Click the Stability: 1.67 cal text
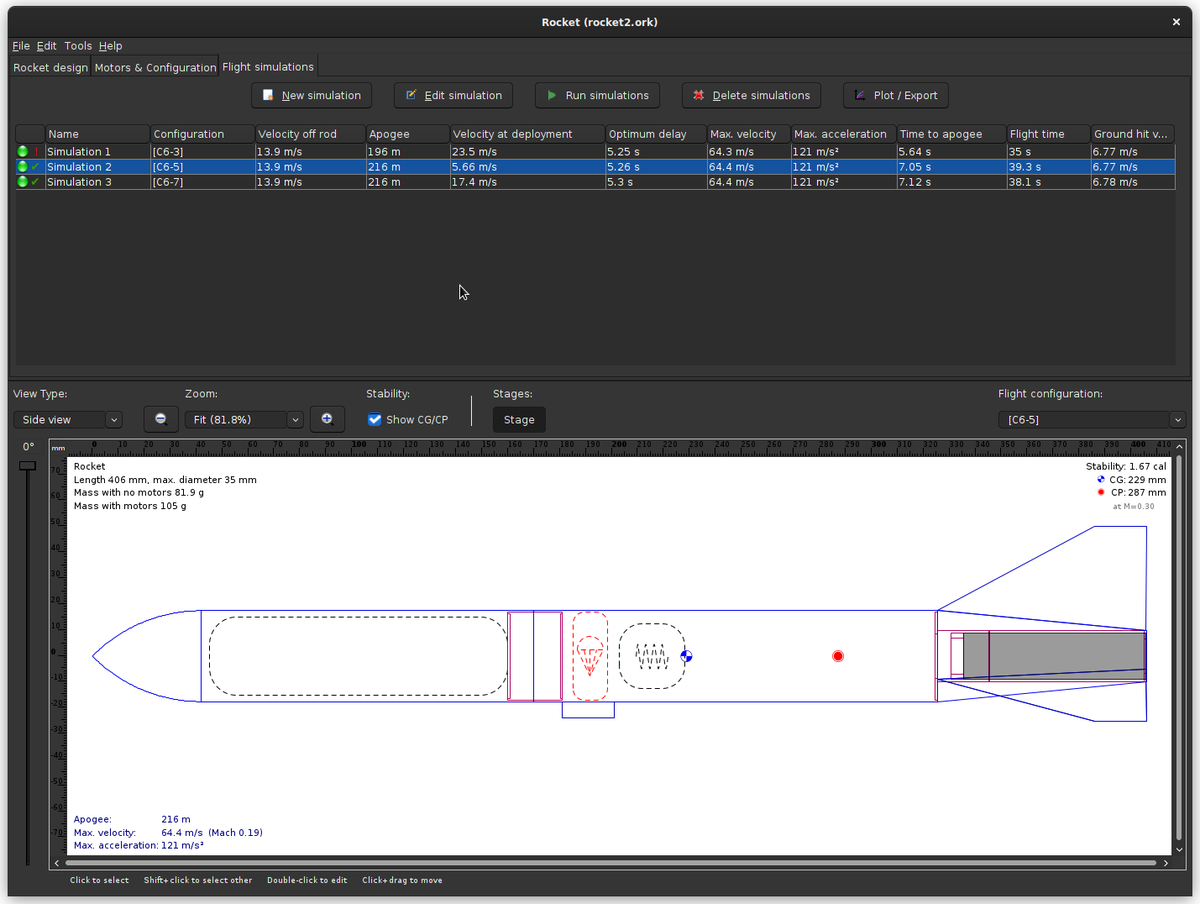The width and height of the screenshot is (1200, 904). point(1126,467)
